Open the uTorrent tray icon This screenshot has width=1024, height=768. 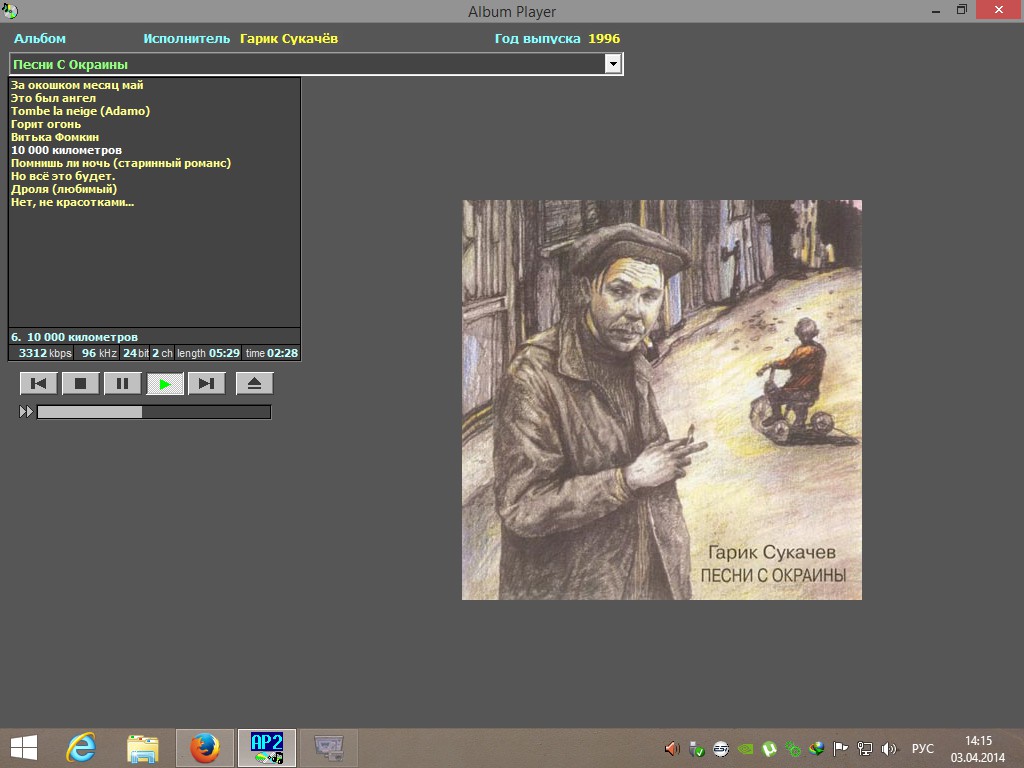[x=769, y=748]
